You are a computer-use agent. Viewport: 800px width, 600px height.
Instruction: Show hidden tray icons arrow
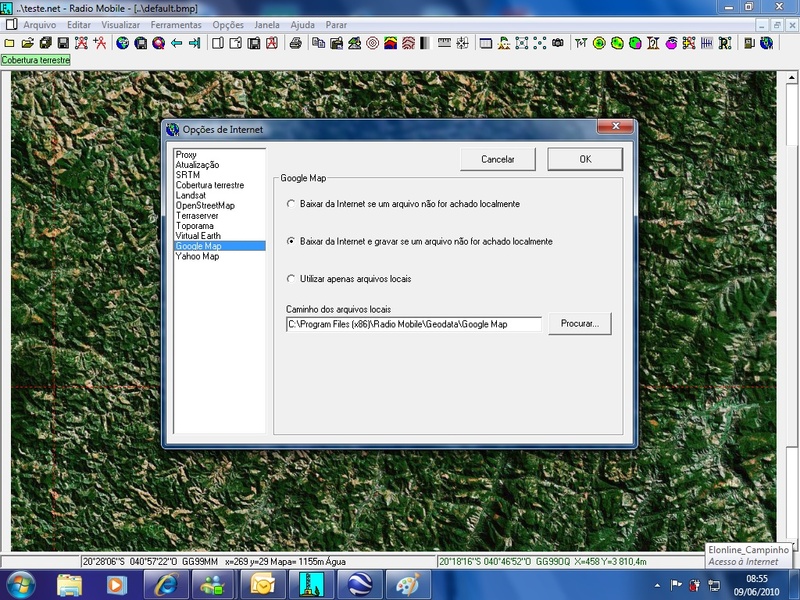[x=657, y=585]
